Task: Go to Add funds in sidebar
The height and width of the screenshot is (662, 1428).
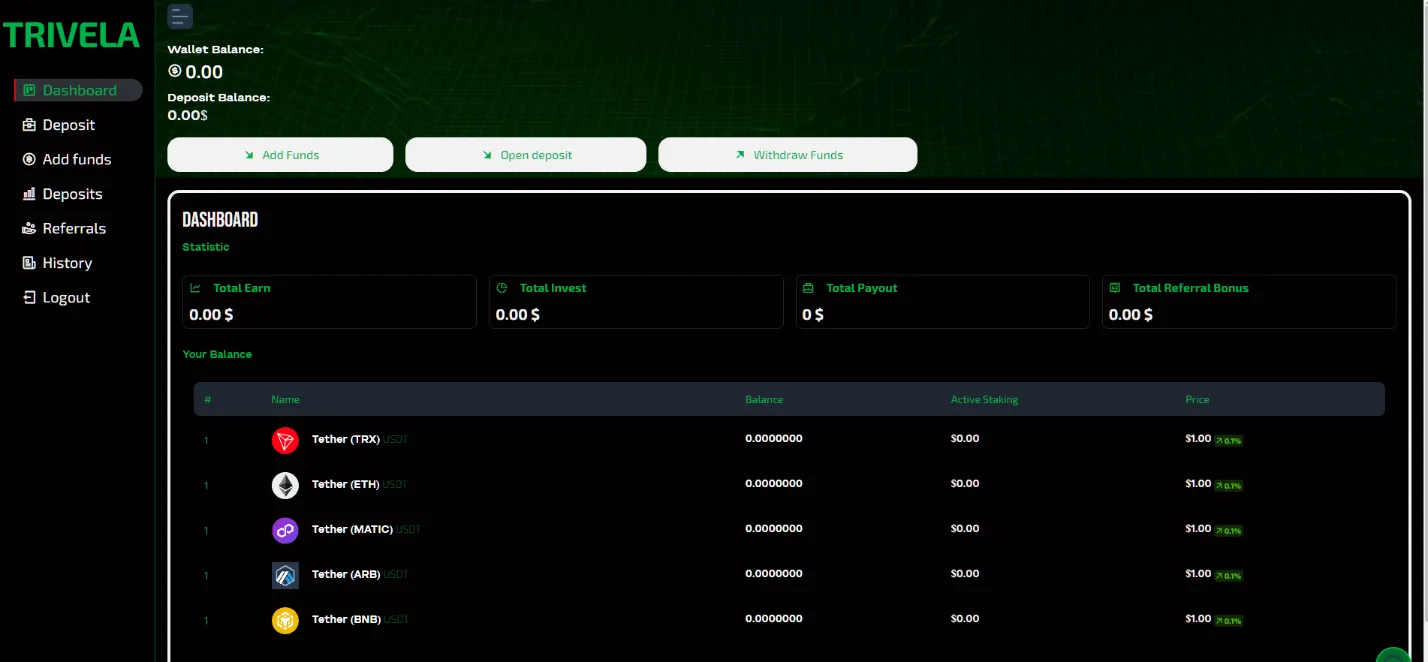Action: pos(66,159)
